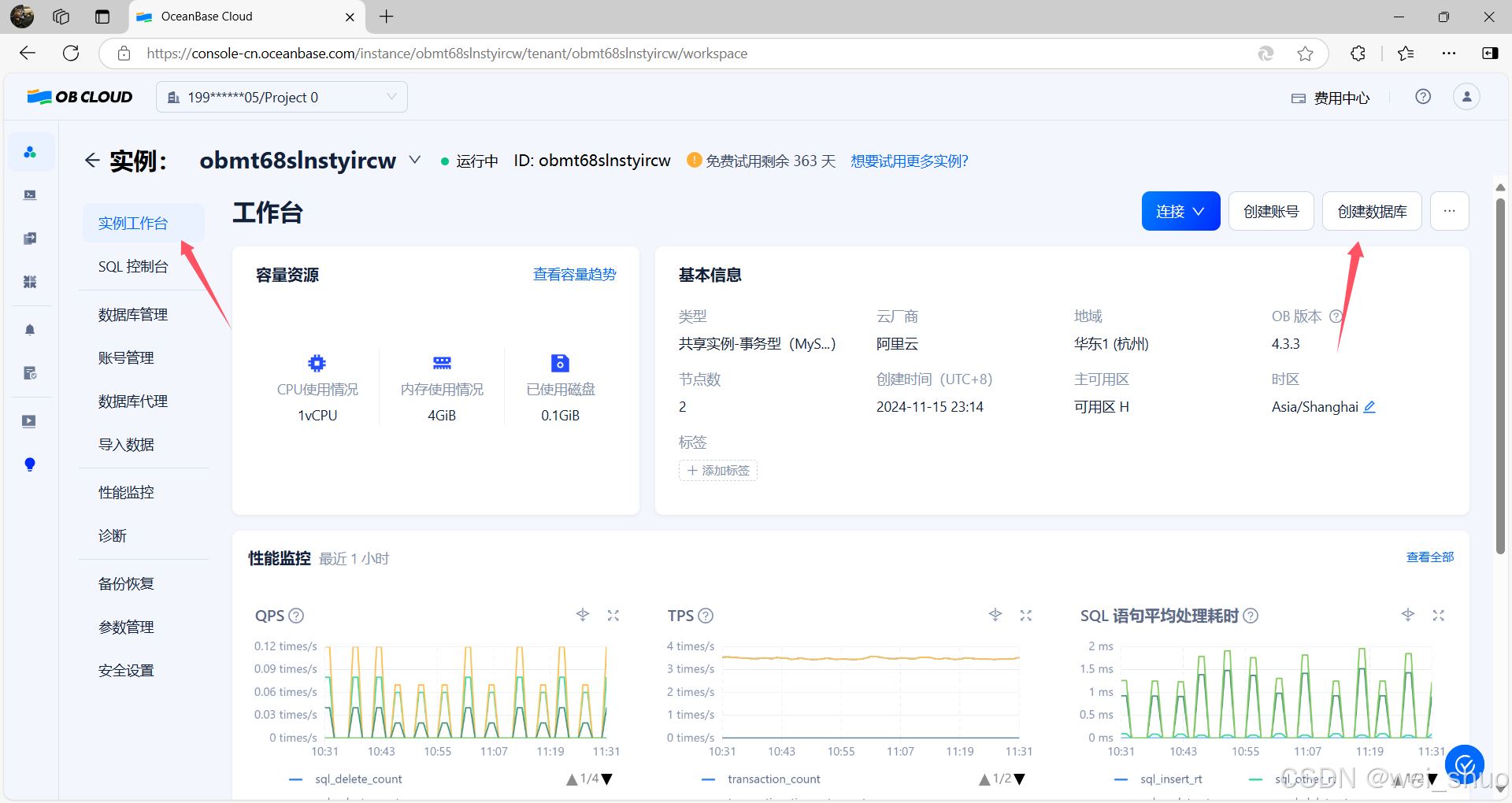Toggle the sql_insert_rt legend series
1512x803 pixels.
(1170, 779)
